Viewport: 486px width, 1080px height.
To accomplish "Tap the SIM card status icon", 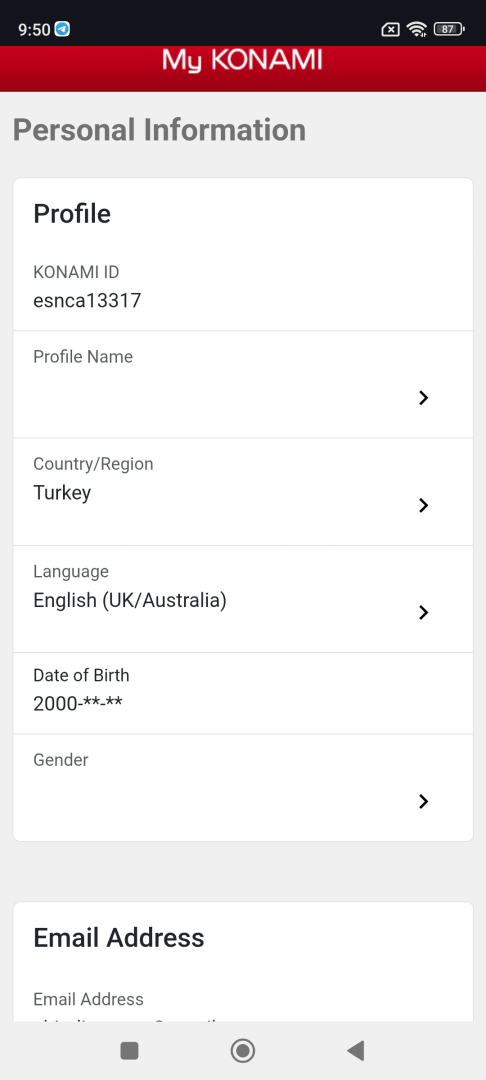I will [390, 29].
